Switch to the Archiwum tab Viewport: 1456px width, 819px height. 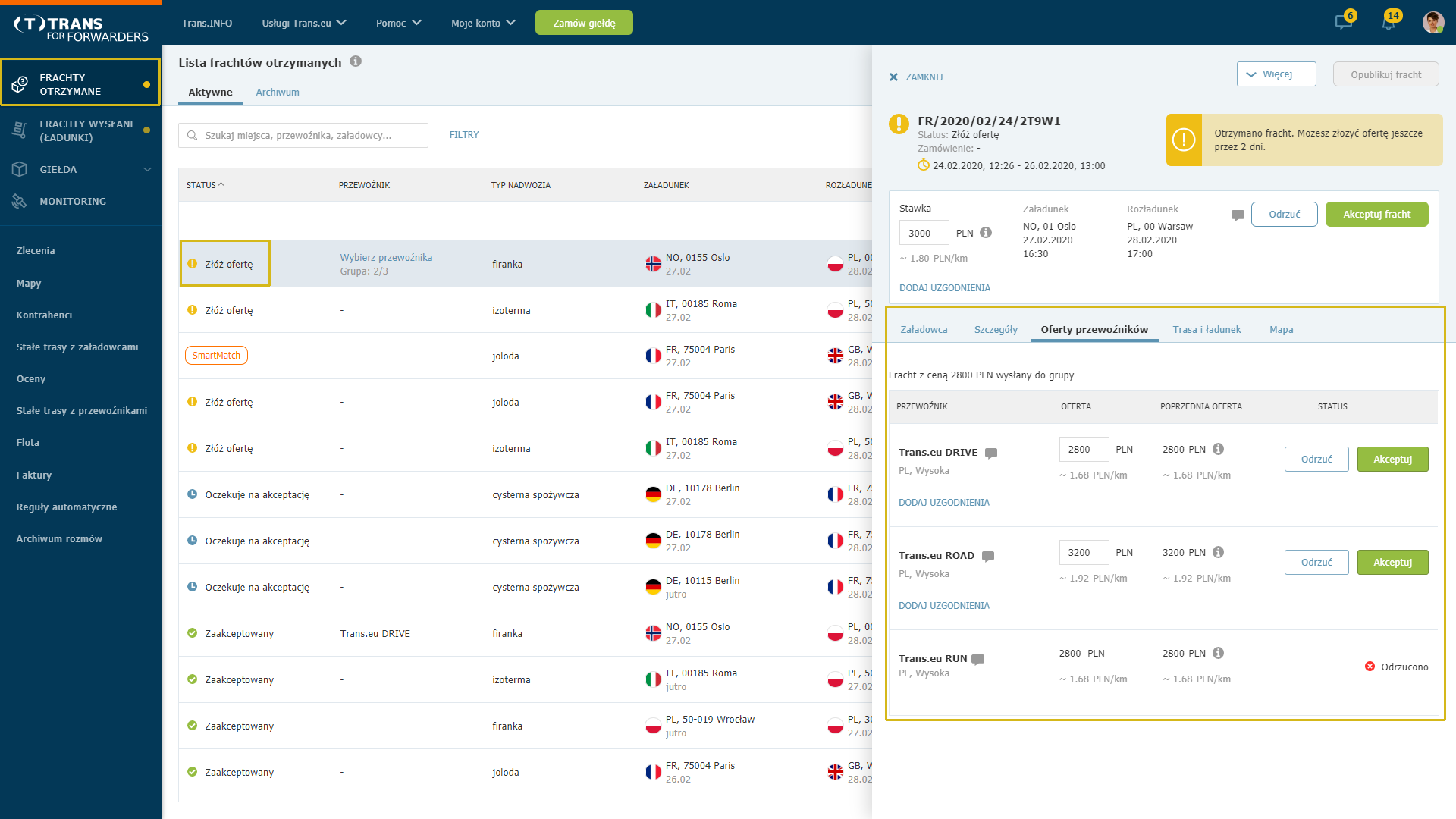pyautogui.click(x=278, y=92)
